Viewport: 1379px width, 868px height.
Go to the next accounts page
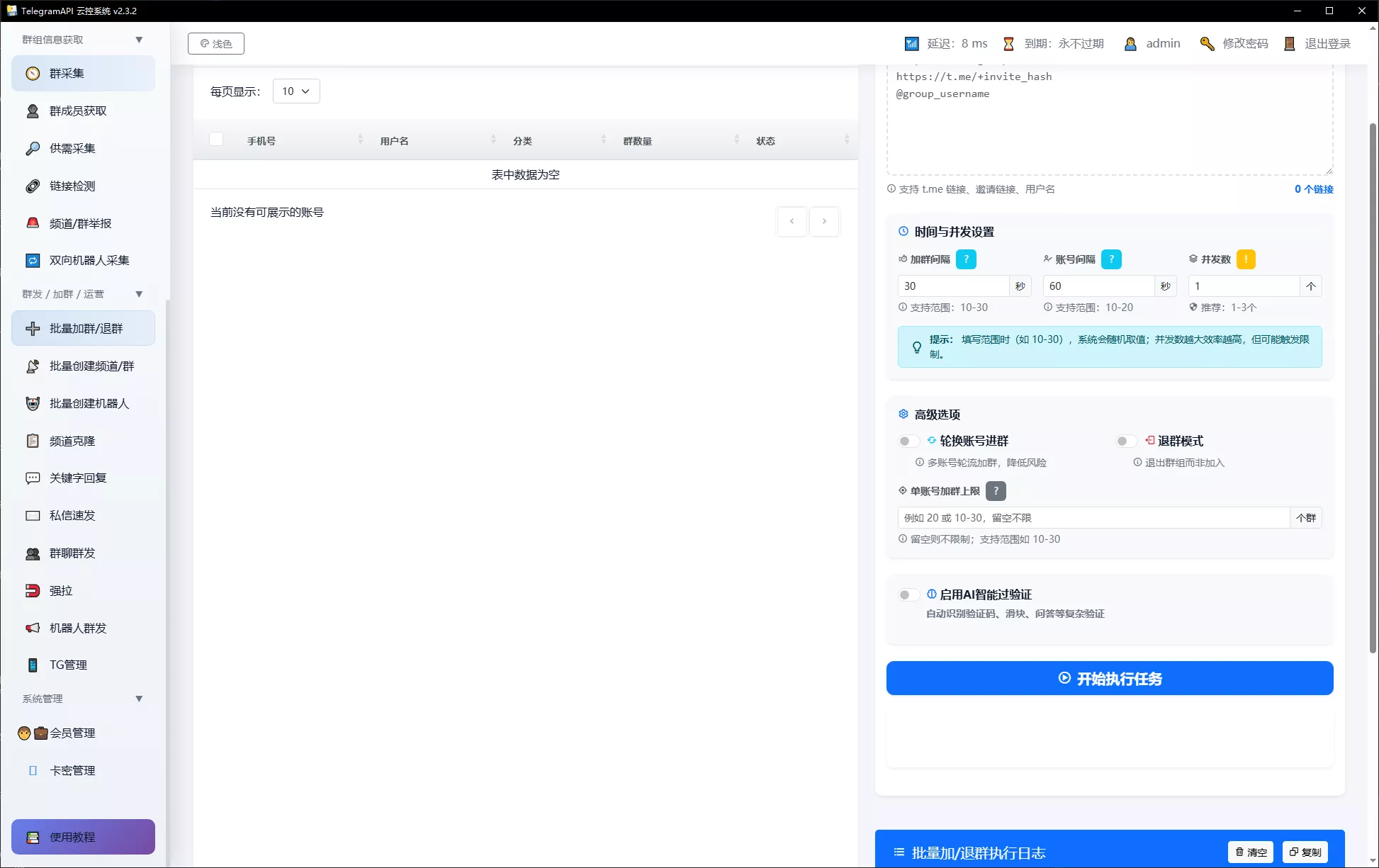click(x=824, y=221)
